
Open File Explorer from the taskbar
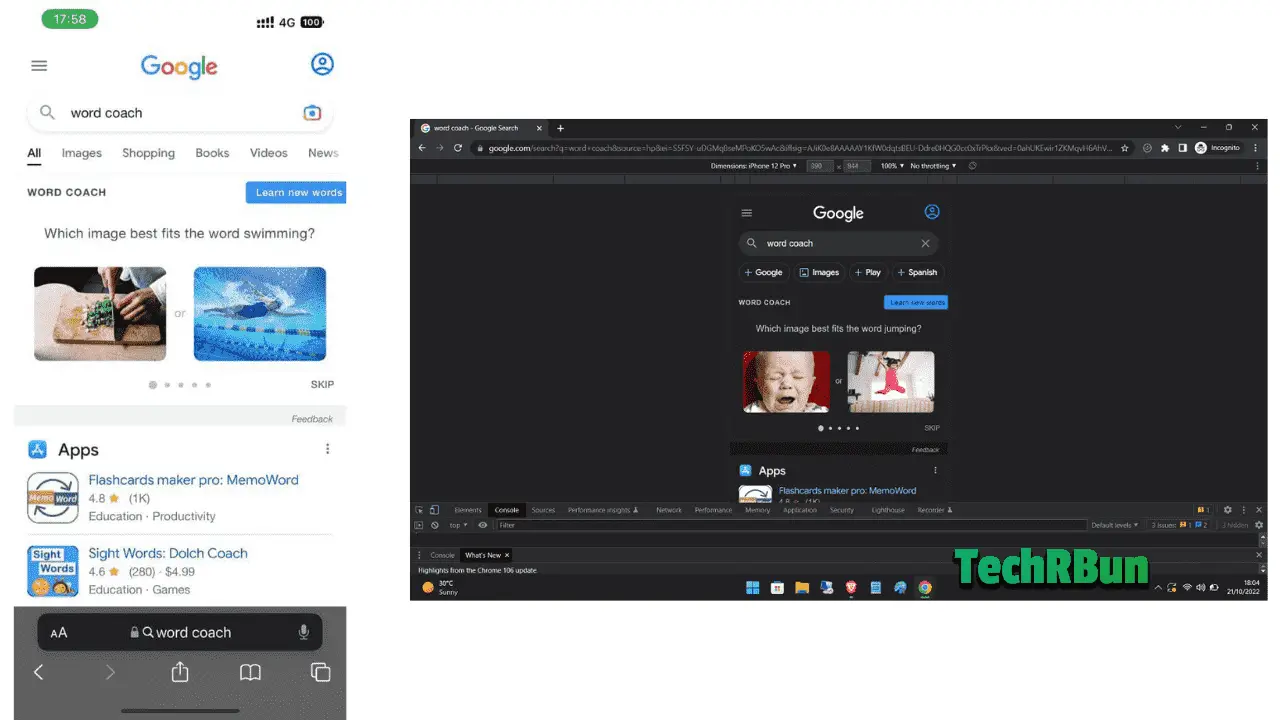click(x=802, y=587)
